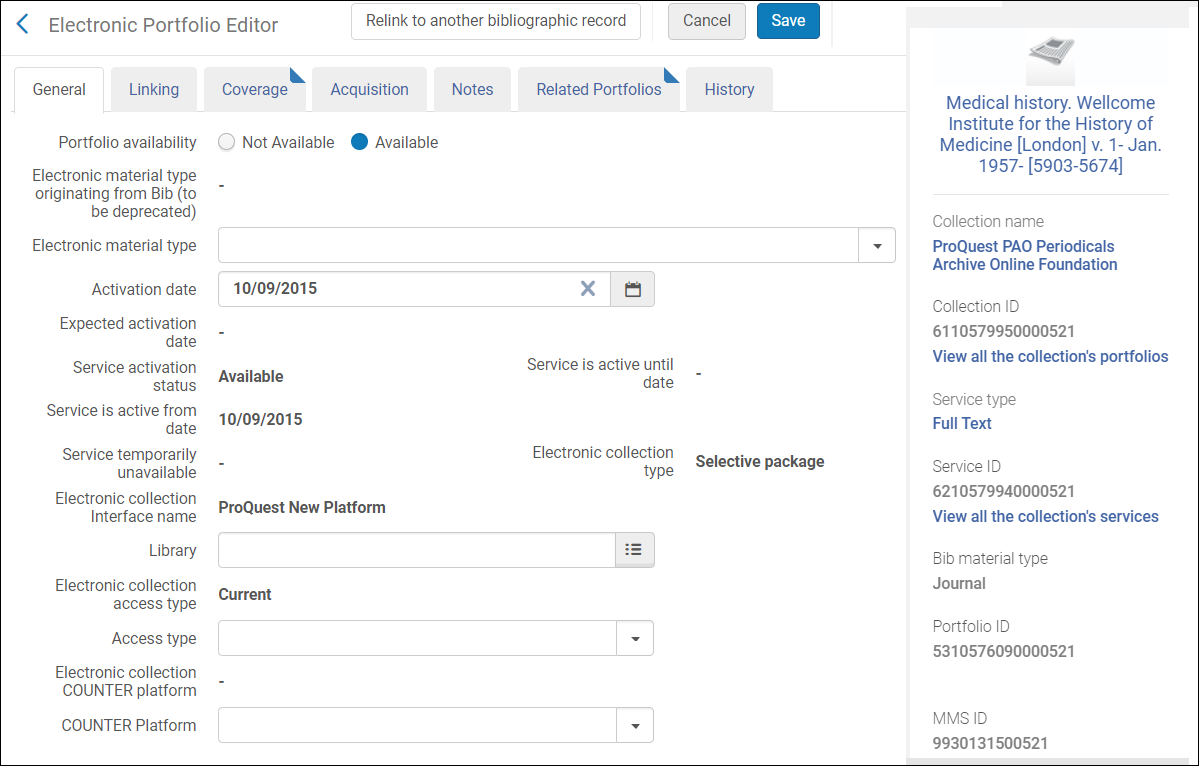Screen dimensions: 1199x766
Task: Open the Library selection list icon
Action: (634, 550)
